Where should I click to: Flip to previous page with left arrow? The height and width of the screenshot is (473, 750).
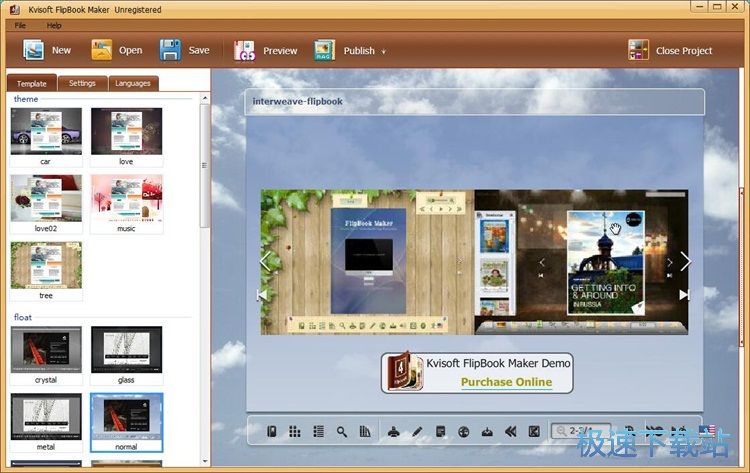(265, 261)
